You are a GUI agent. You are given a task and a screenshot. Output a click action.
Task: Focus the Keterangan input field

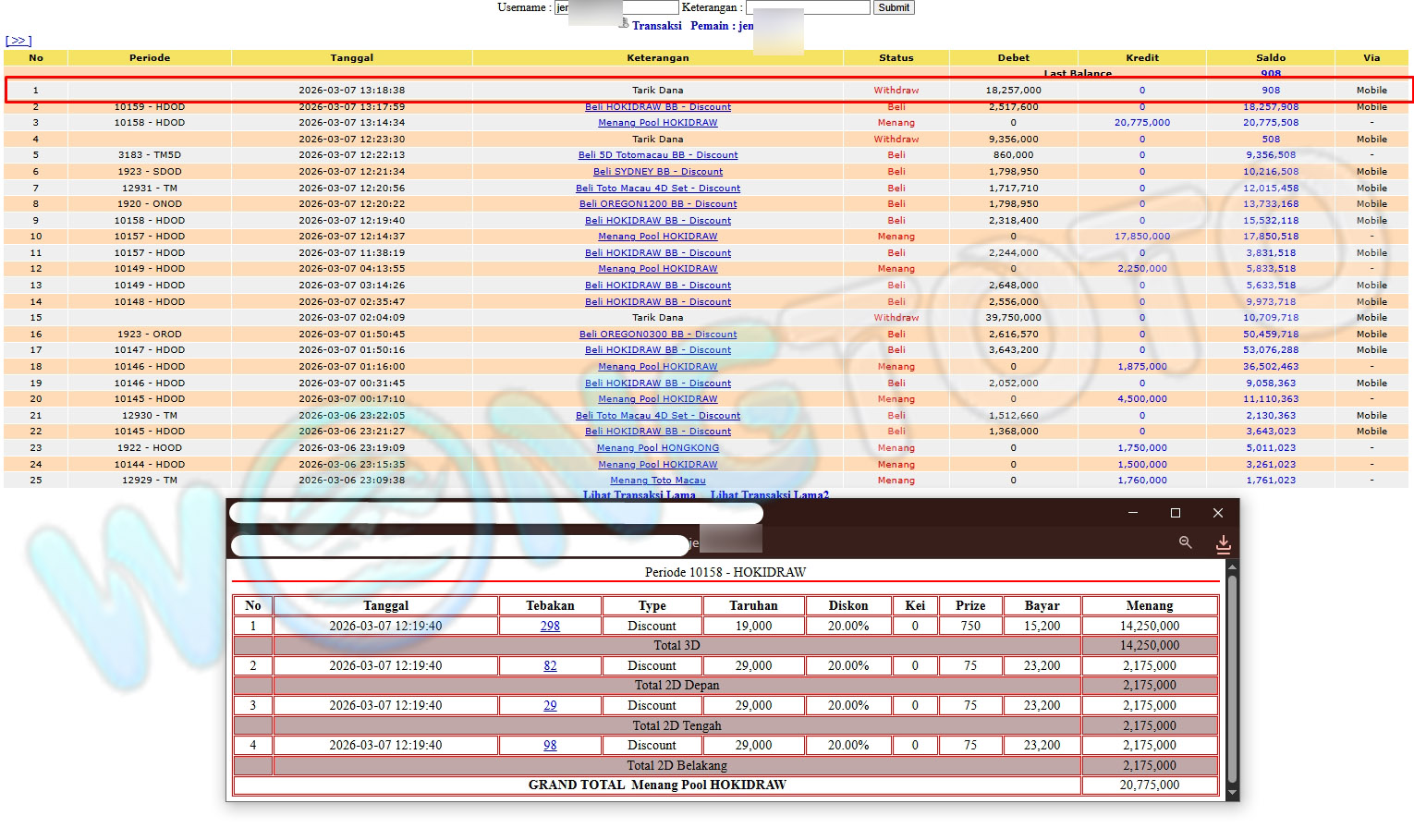[809, 7]
